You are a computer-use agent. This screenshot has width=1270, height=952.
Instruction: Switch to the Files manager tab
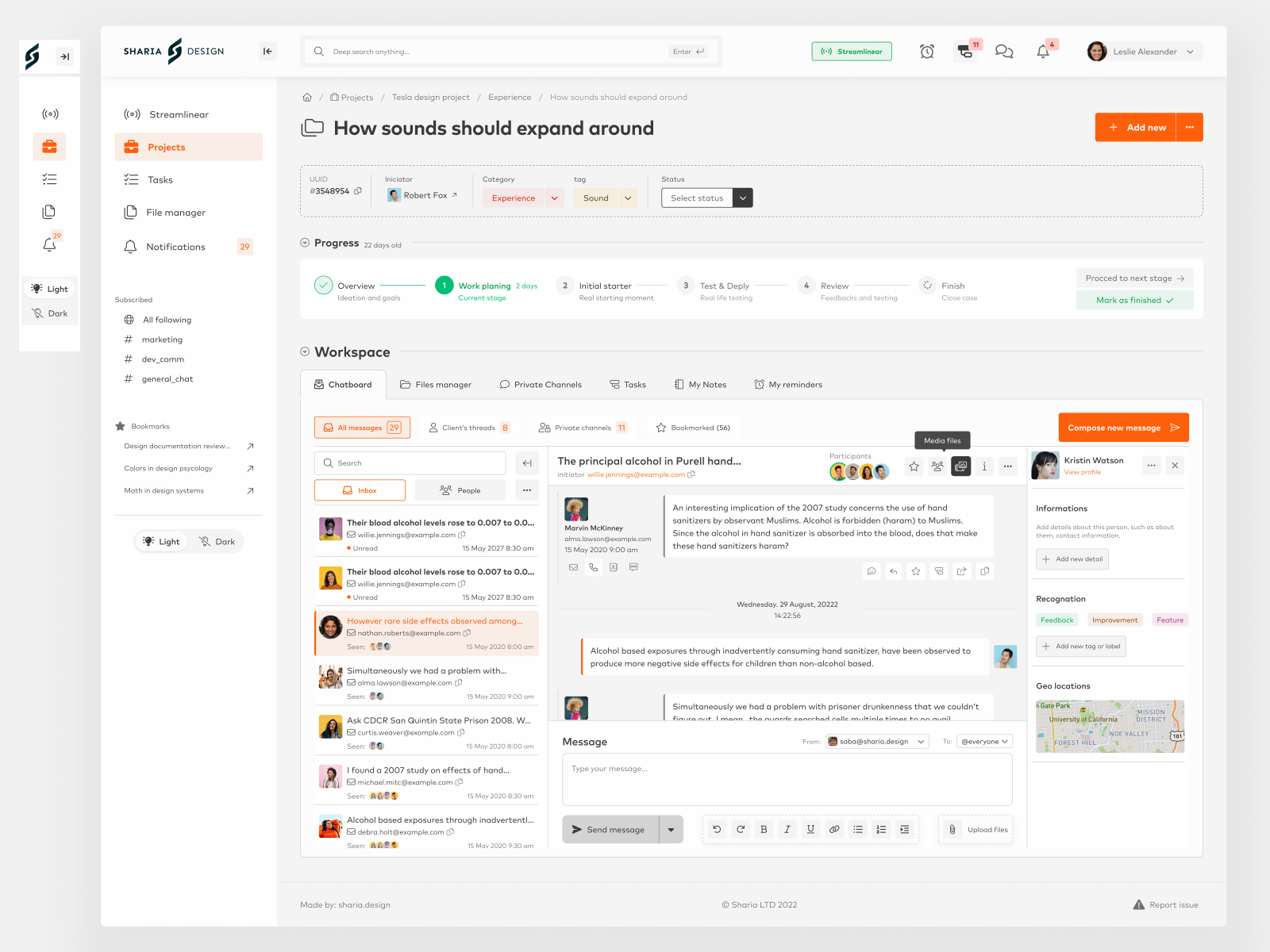point(436,384)
